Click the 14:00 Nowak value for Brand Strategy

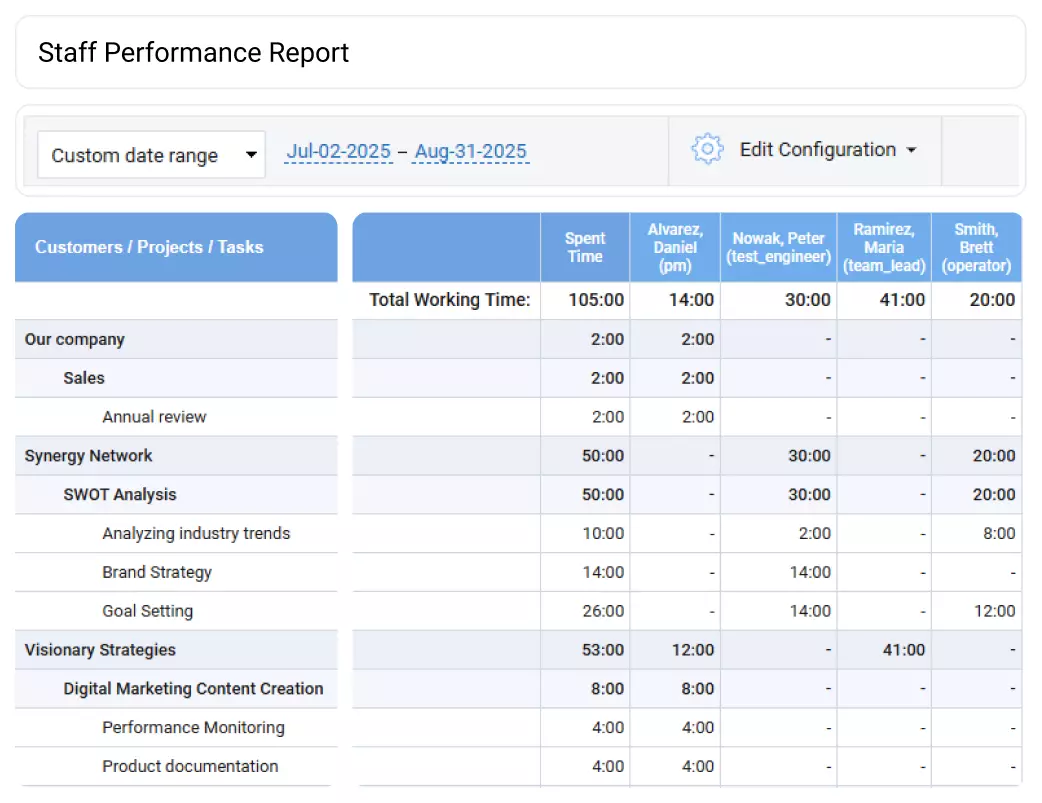809,572
